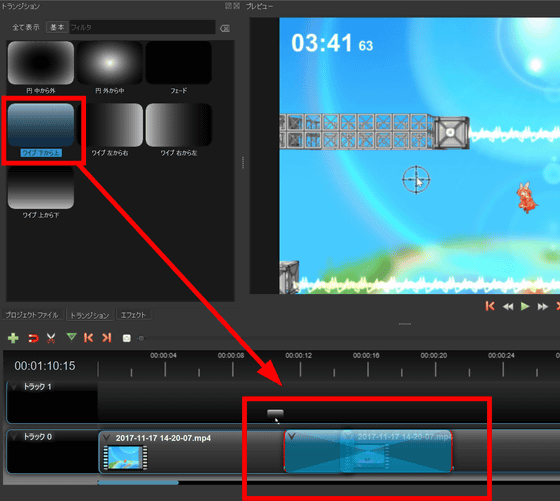Switch to the エフェクト tab

click(133, 315)
